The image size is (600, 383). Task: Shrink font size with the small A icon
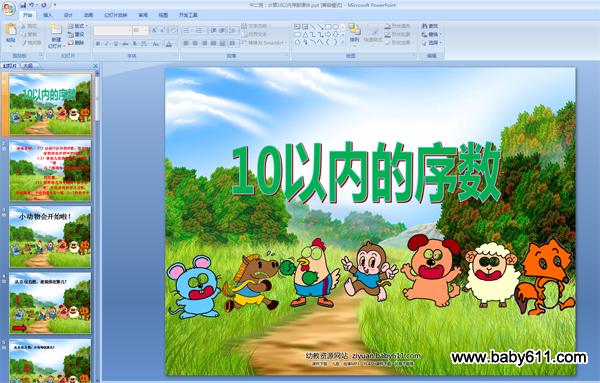click(163, 30)
